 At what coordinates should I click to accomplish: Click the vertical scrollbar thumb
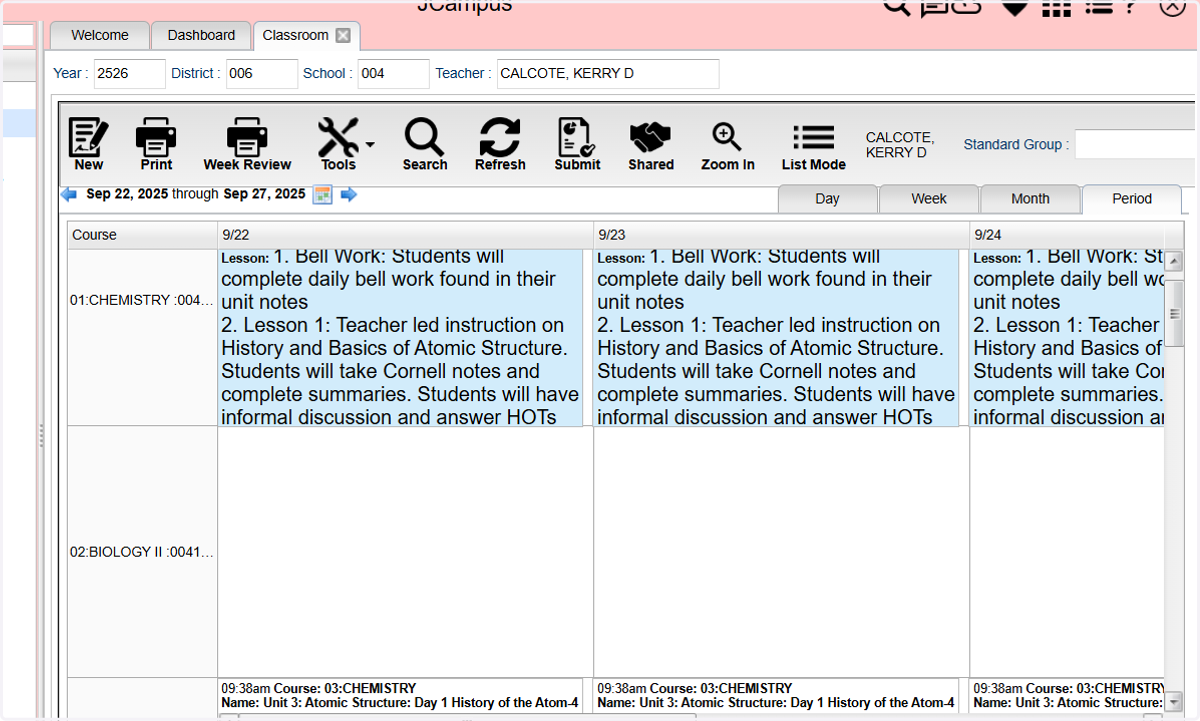1175,314
